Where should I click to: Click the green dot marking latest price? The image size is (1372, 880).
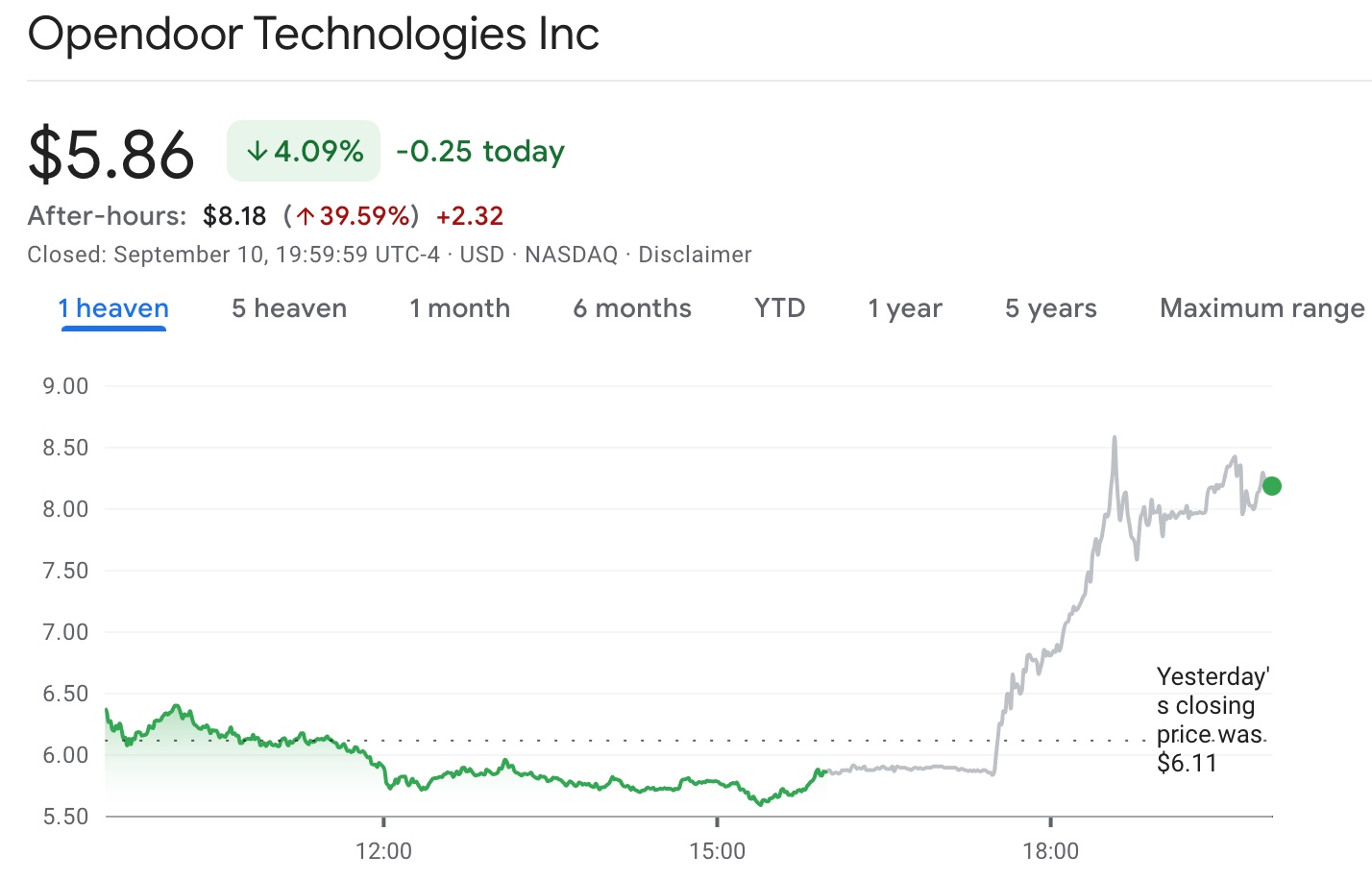point(1272,486)
